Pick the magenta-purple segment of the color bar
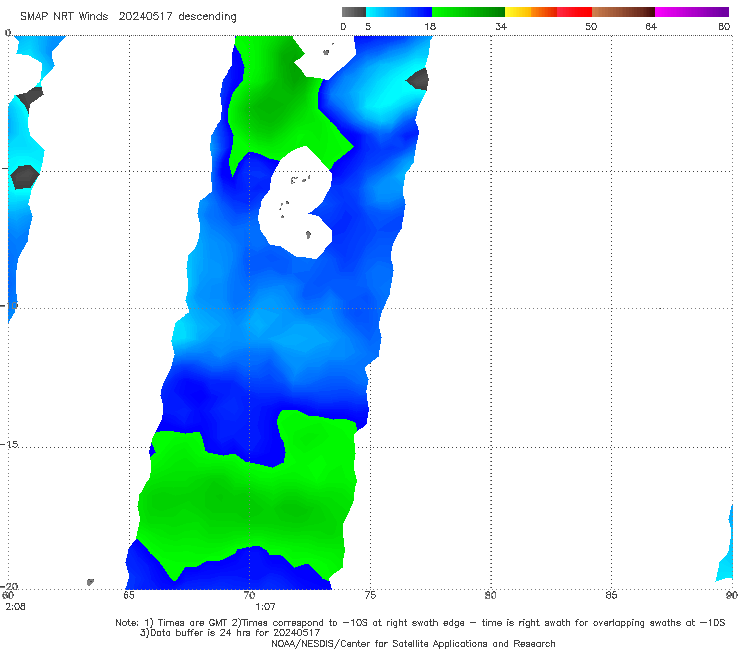Screen dimensions: 740x650 (x=692, y=12)
